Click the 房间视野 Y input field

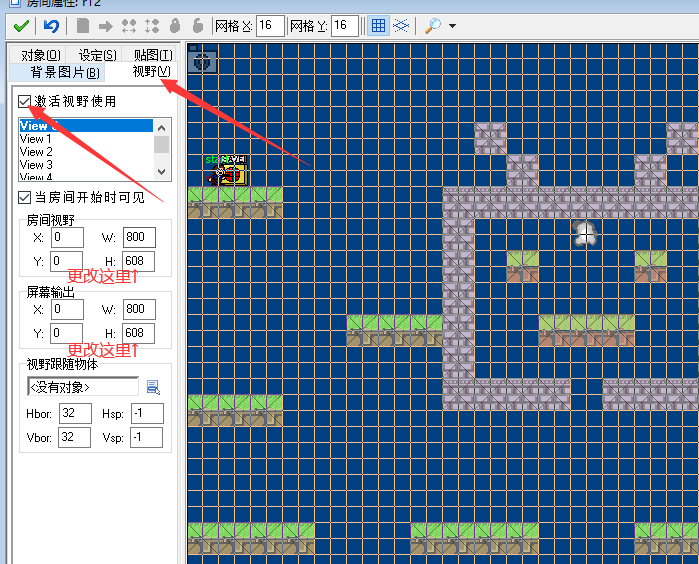(66, 261)
